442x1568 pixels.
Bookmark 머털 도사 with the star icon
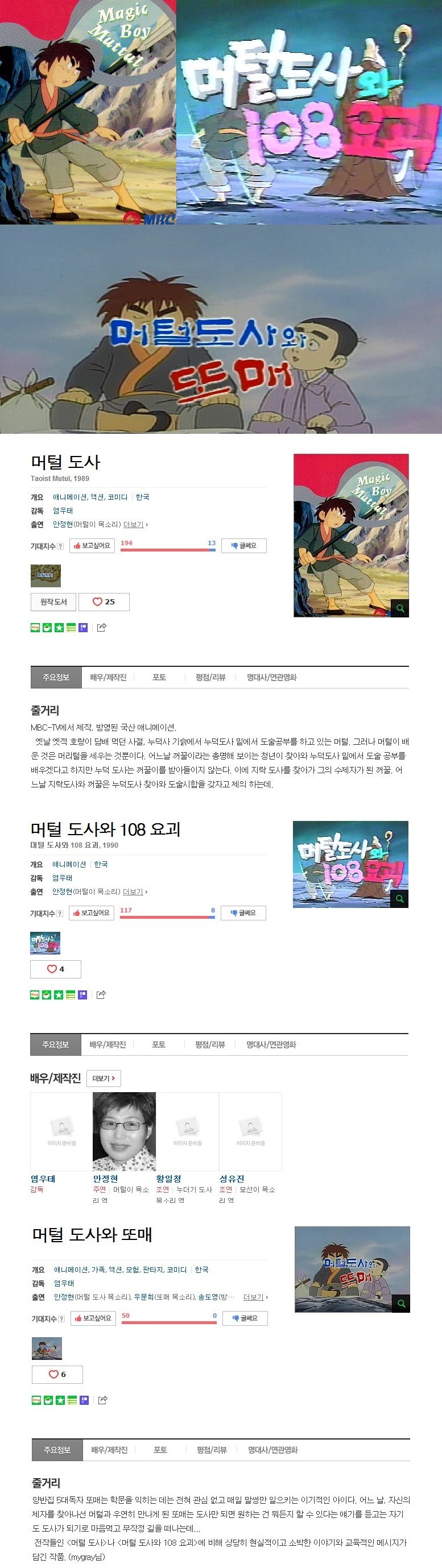[59, 628]
